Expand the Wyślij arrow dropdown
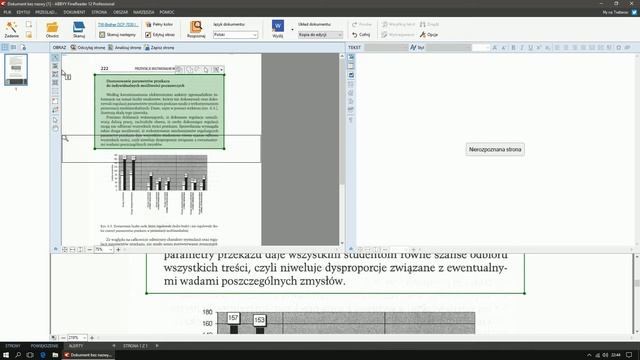 (x=292, y=29)
